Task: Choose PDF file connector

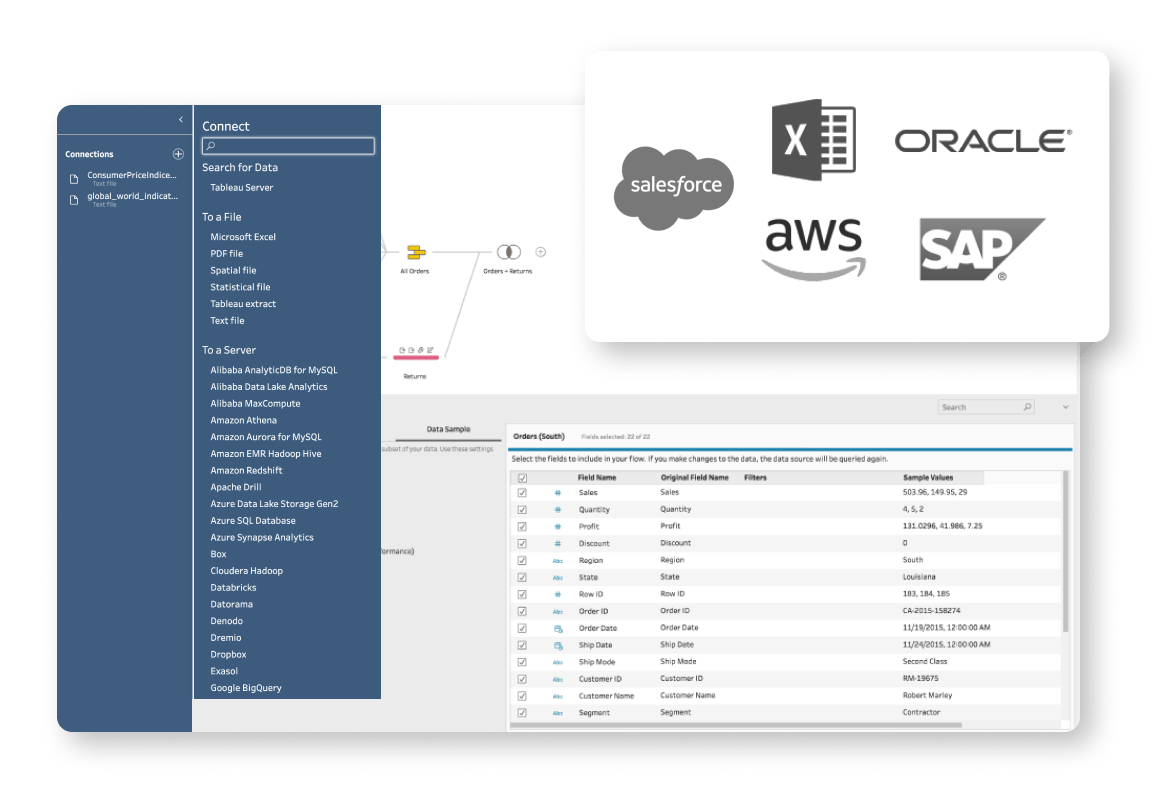Action: click(227, 254)
